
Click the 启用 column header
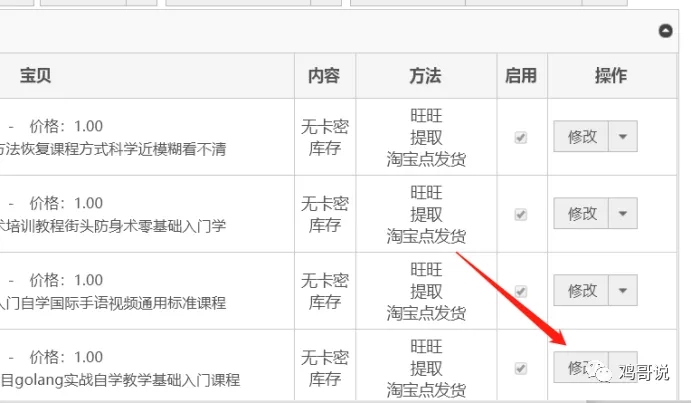click(x=521, y=75)
